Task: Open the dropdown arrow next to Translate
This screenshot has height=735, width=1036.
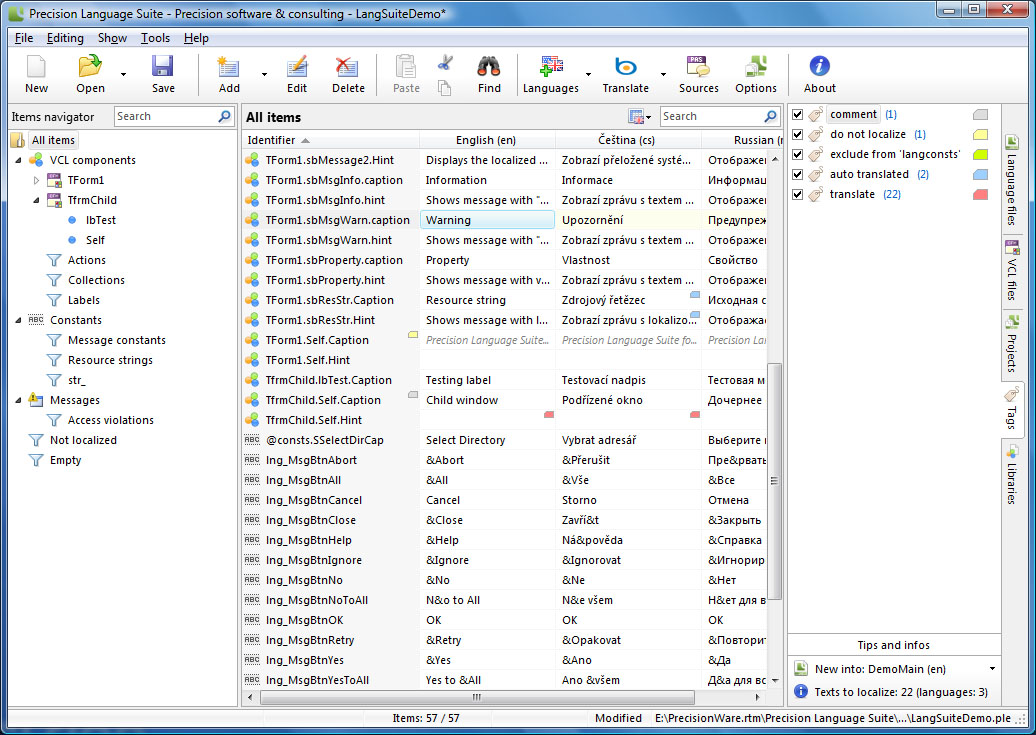Action: (663, 74)
